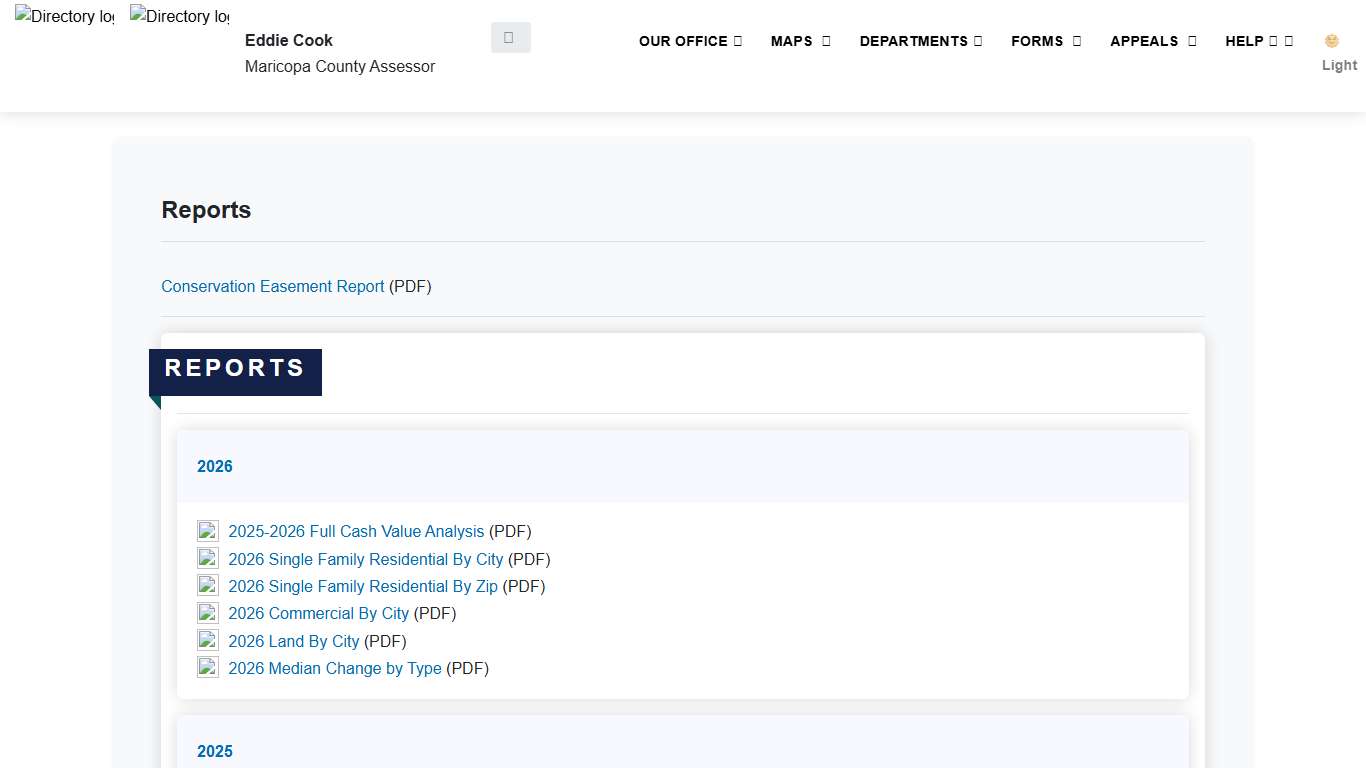
Task: Click the first Directory logo image
Action: [x=64, y=17]
